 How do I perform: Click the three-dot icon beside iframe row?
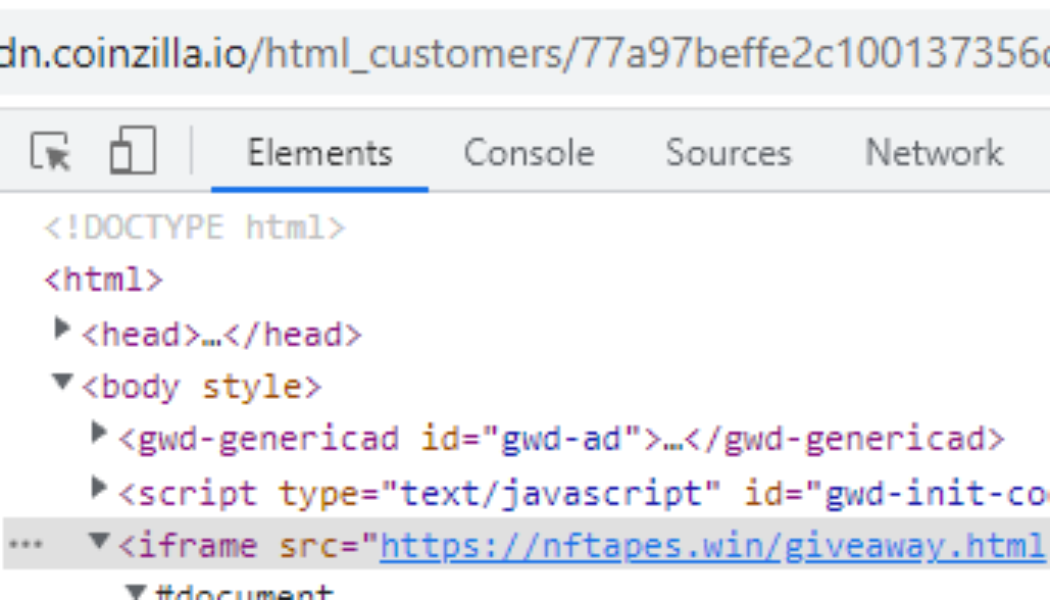pyautogui.click(x=26, y=545)
